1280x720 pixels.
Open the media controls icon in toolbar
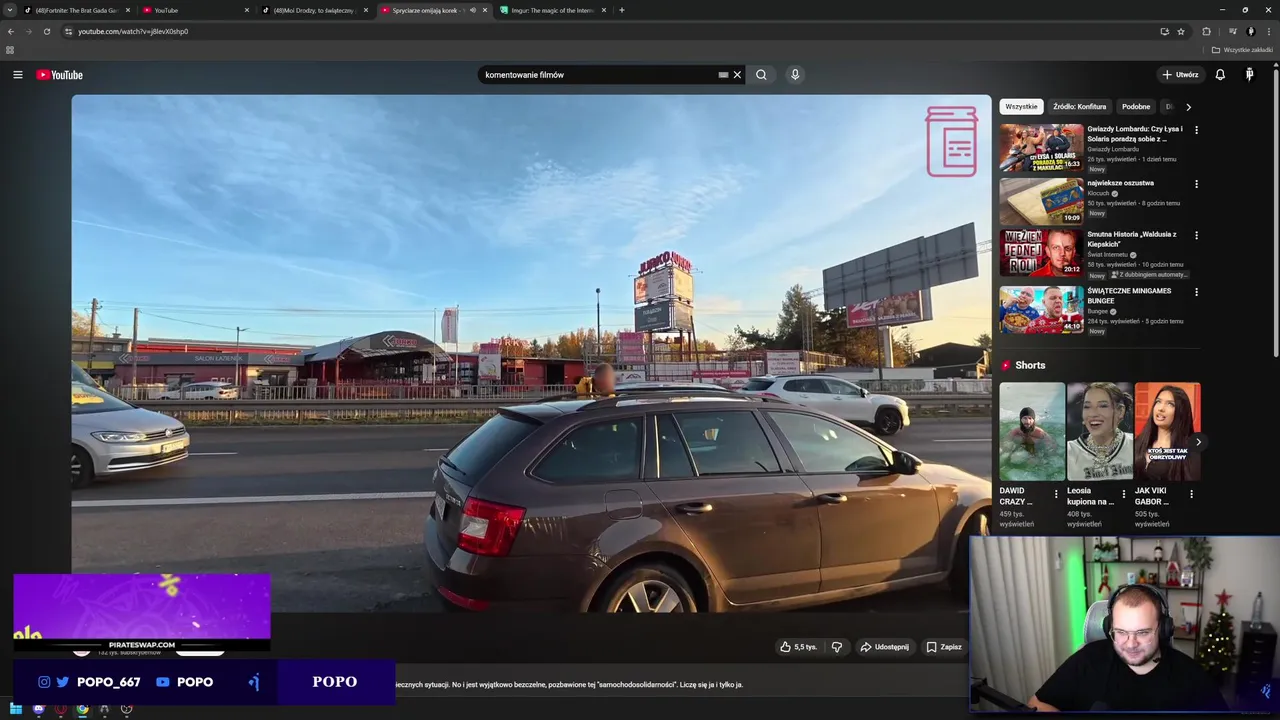coord(1232,31)
